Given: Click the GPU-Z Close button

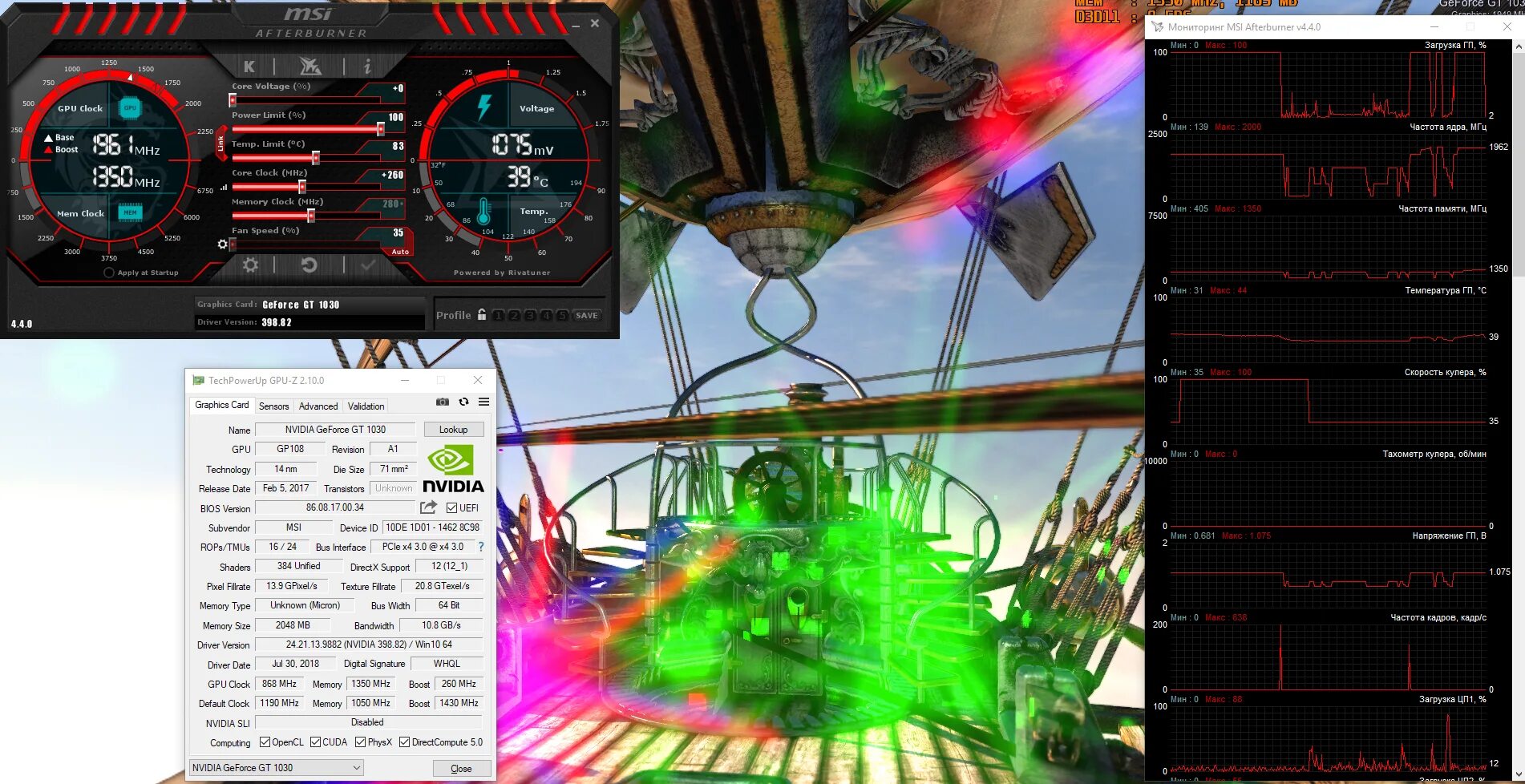Looking at the screenshot, I should click(x=461, y=768).
